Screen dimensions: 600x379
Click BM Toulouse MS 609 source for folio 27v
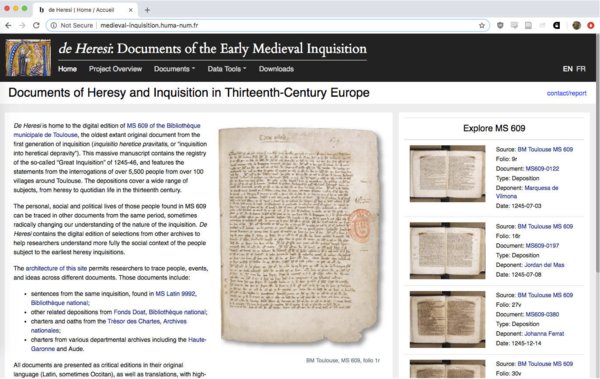click(545, 295)
